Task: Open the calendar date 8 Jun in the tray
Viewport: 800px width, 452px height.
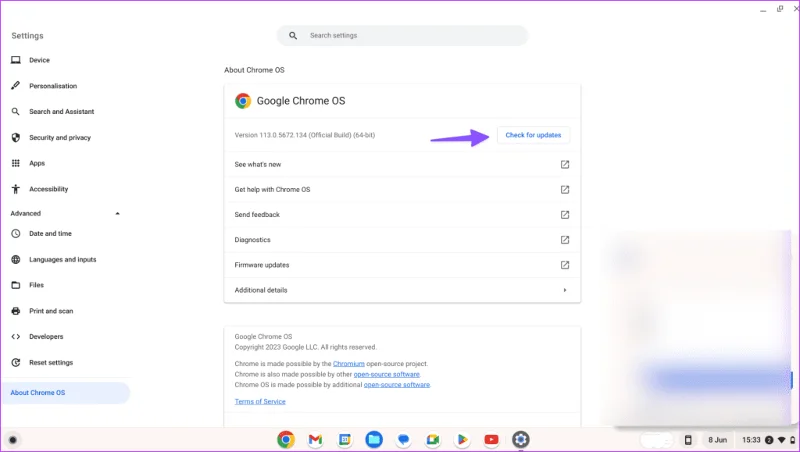Action: click(x=717, y=440)
